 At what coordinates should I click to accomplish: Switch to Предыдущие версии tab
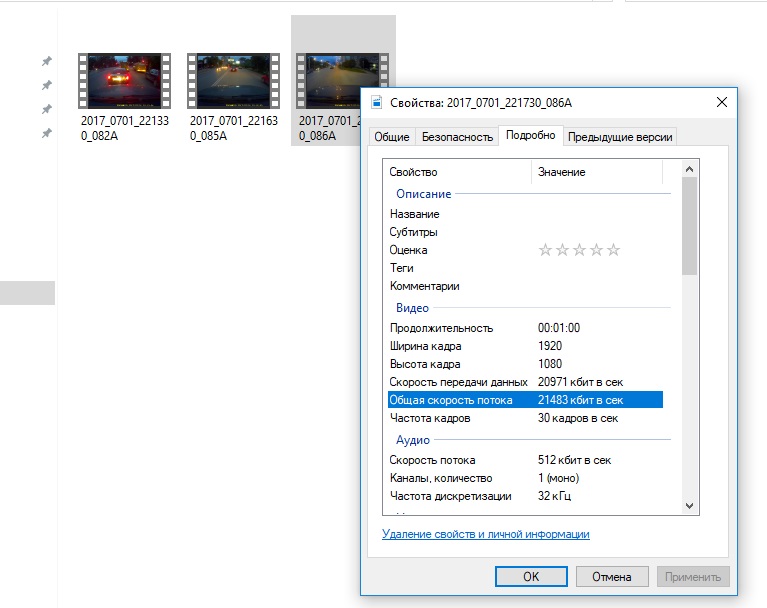620,137
